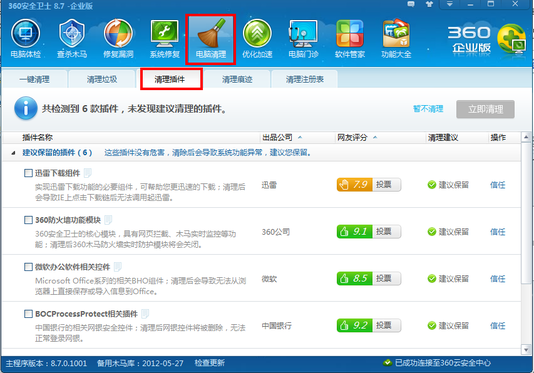Open 查杀木马 trojan scan icon

[72, 38]
